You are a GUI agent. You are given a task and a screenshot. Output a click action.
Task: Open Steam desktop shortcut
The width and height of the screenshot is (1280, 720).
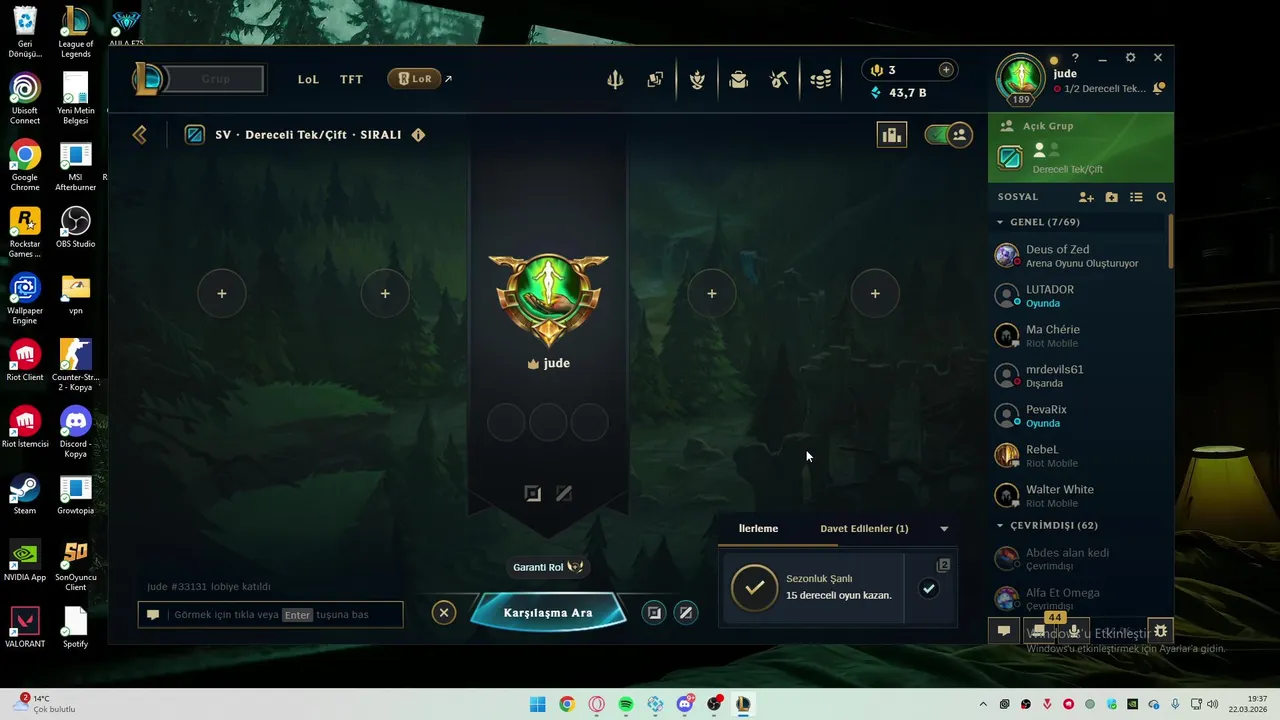[x=25, y=495]
